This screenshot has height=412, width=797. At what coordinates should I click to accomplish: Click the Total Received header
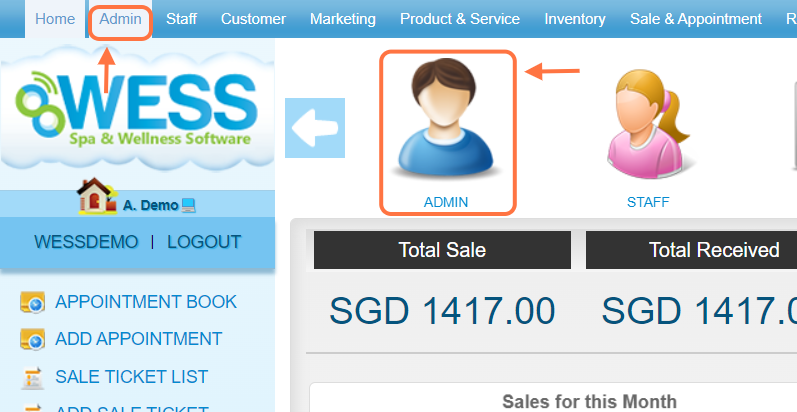point(713,250)
